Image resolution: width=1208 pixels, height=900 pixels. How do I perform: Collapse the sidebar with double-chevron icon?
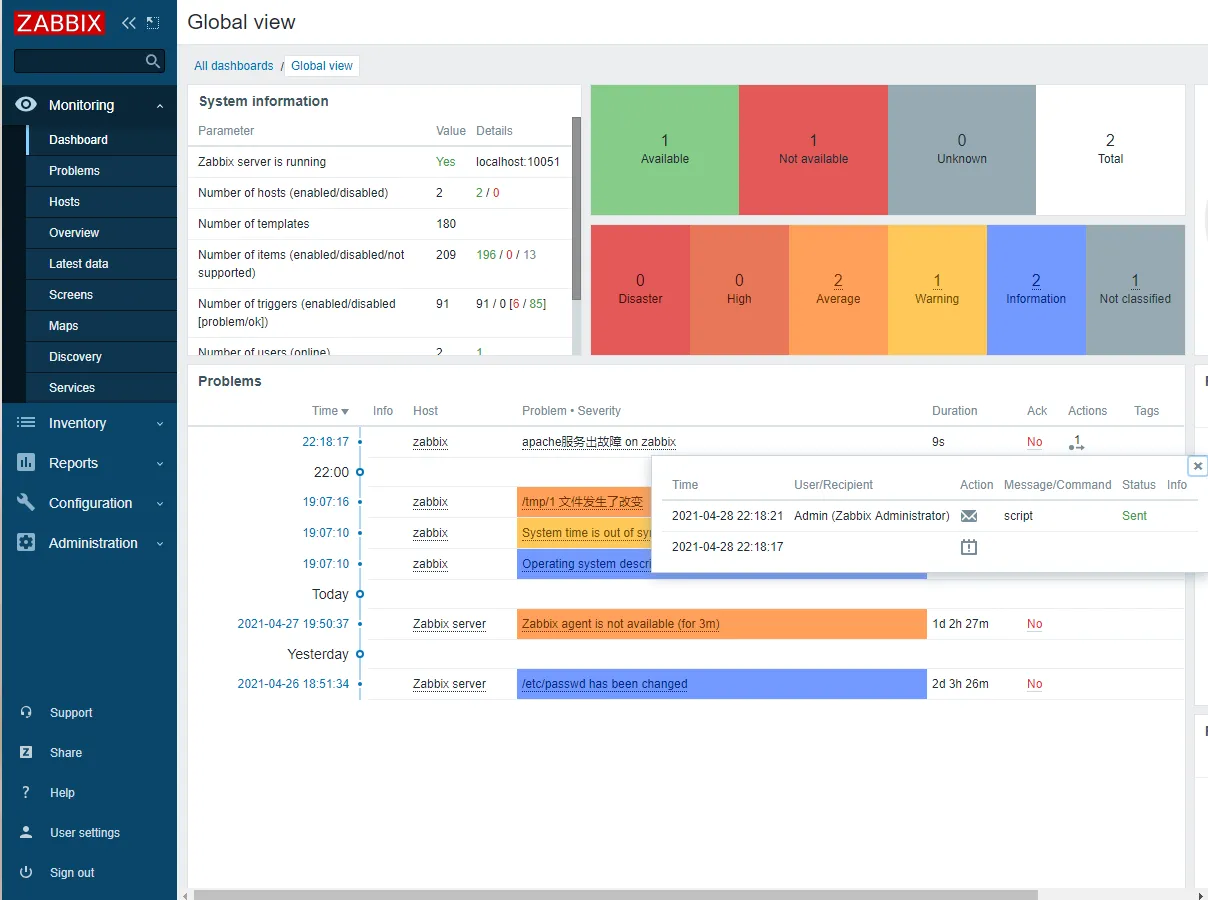point(129,22)
